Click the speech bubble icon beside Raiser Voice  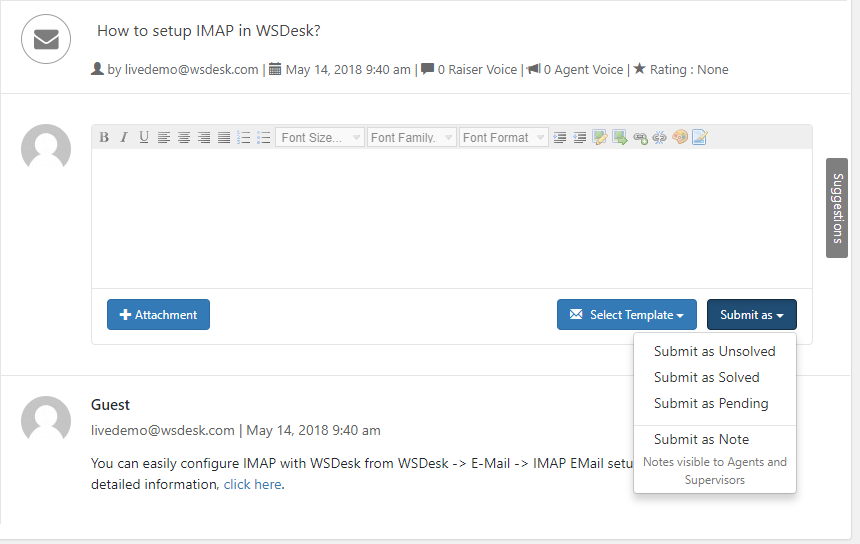click(x=427, y=69)
